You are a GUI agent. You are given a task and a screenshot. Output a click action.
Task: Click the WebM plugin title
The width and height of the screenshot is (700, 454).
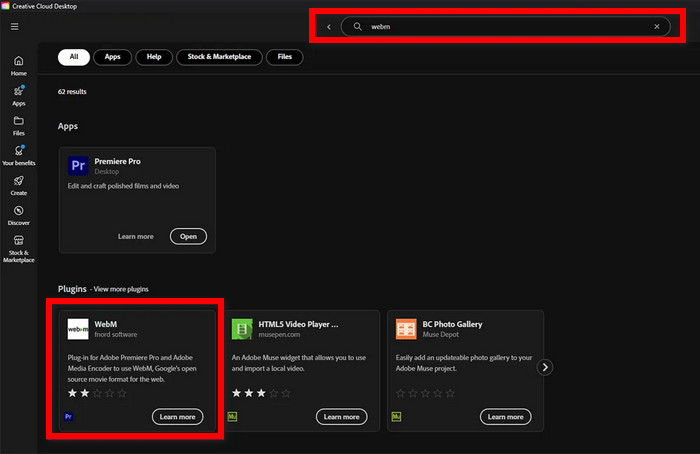106,325
